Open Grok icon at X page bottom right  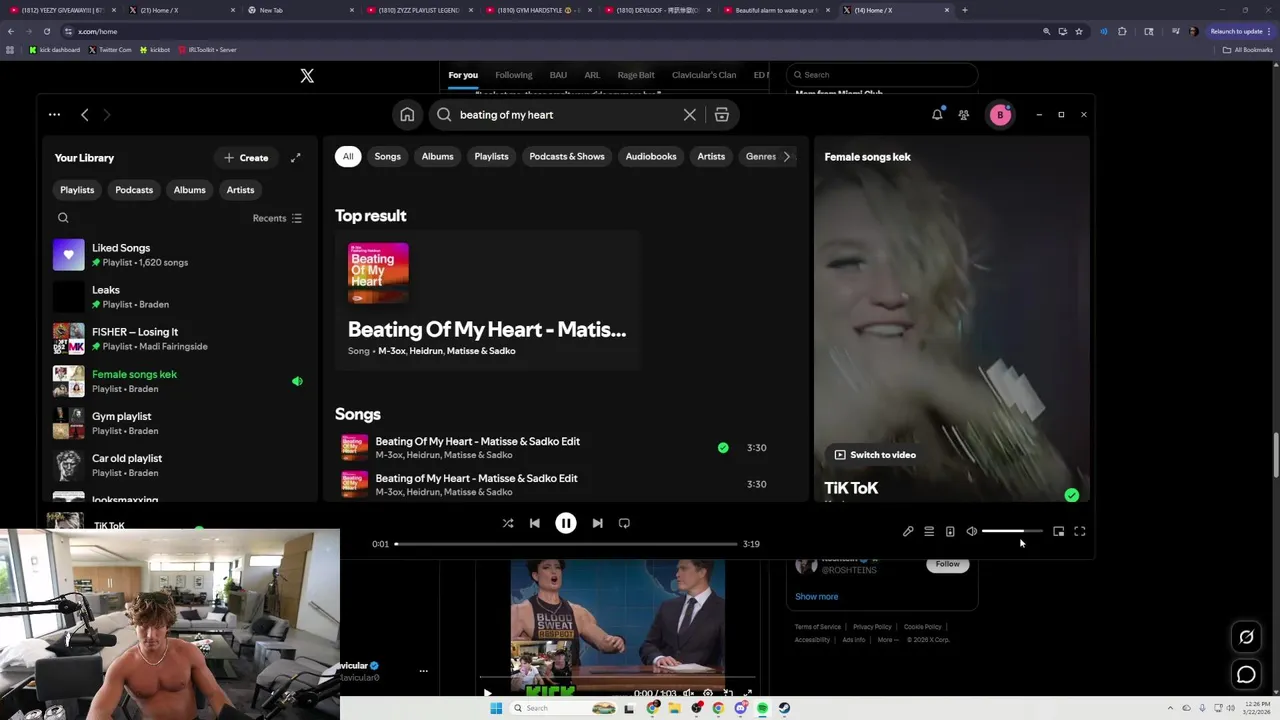click(1246, 637)
